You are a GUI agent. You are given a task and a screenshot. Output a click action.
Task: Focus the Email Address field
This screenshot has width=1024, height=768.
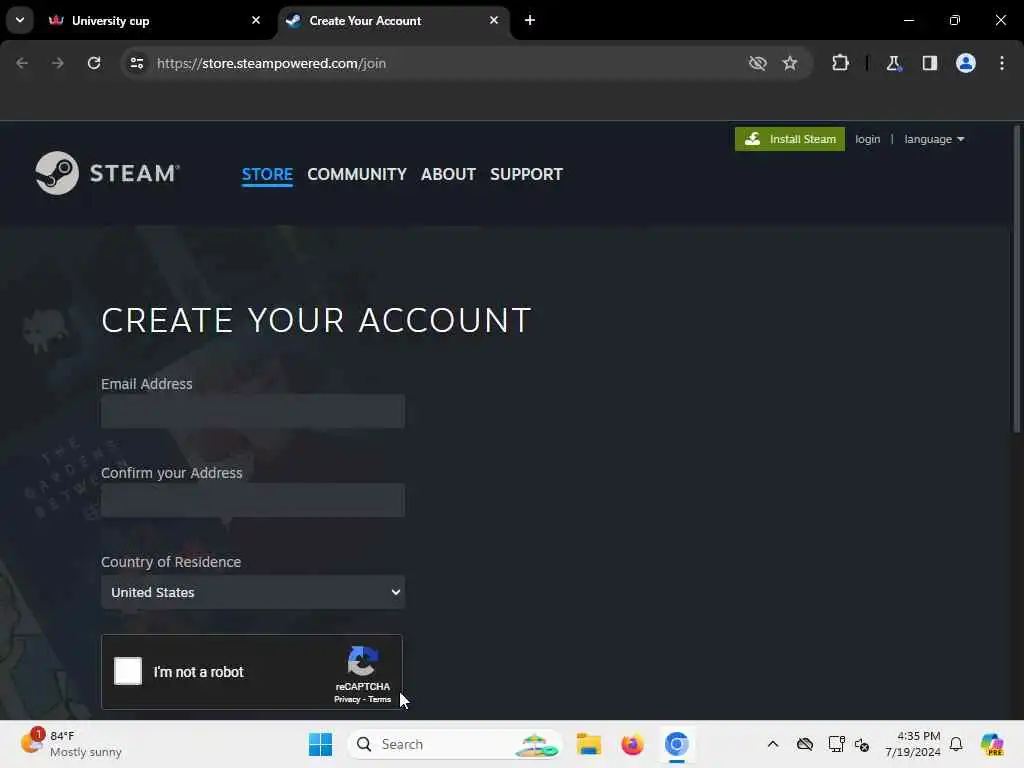click(x=253, y=411)
